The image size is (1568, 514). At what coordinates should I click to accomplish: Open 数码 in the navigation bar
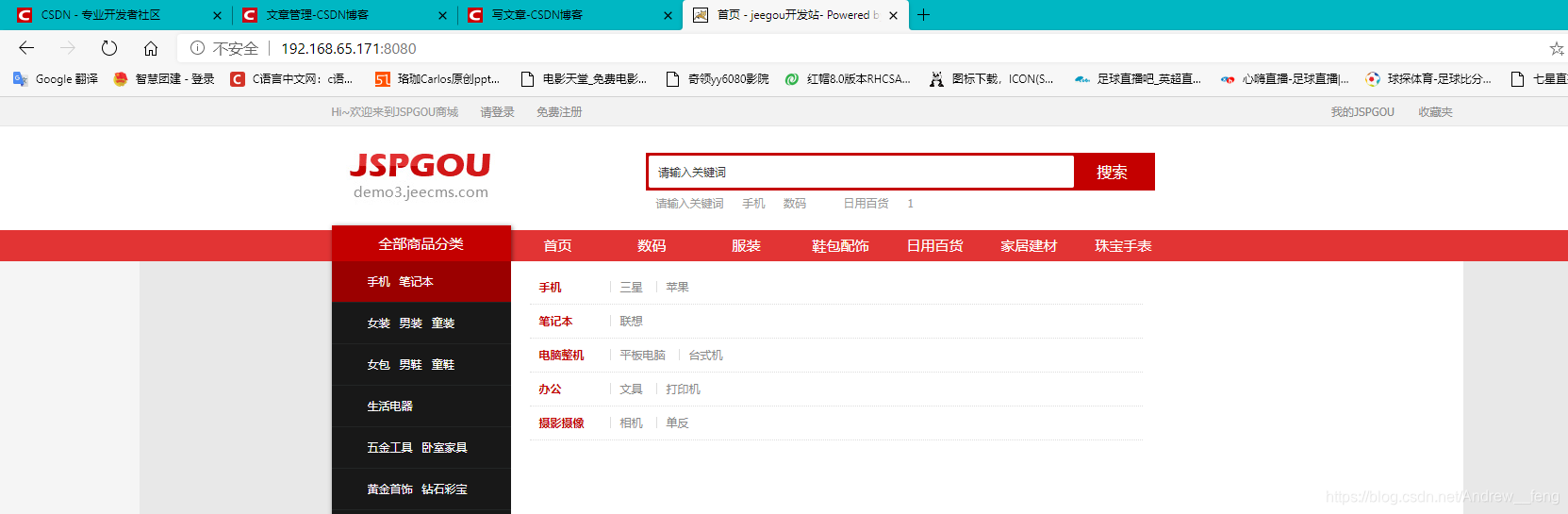click(x=652, y=246)
